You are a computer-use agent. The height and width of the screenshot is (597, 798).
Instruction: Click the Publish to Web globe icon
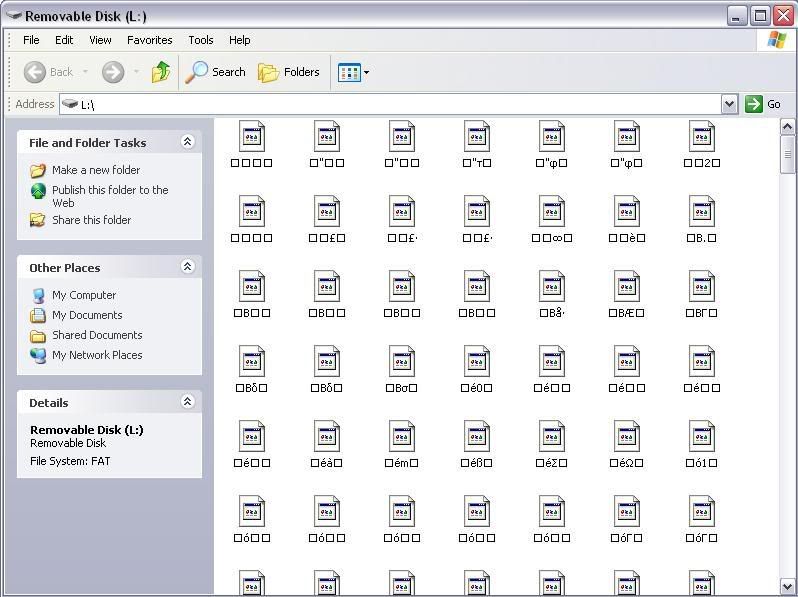coord(38,191)
